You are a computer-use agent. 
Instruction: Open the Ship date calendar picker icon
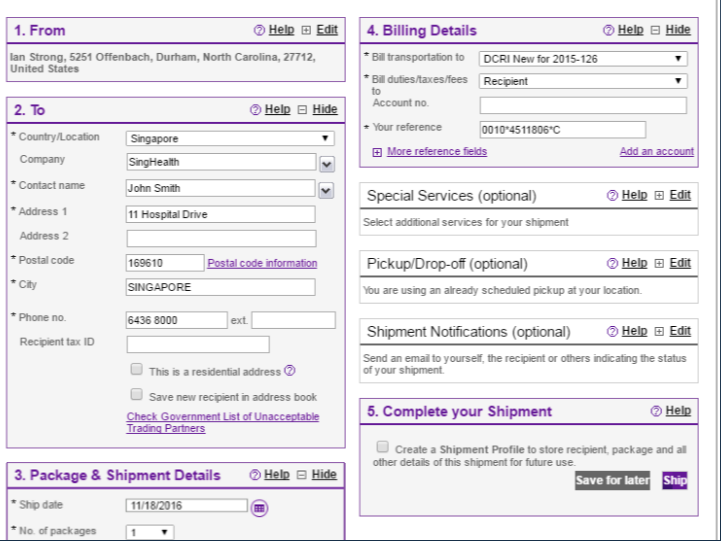(259, 508)
